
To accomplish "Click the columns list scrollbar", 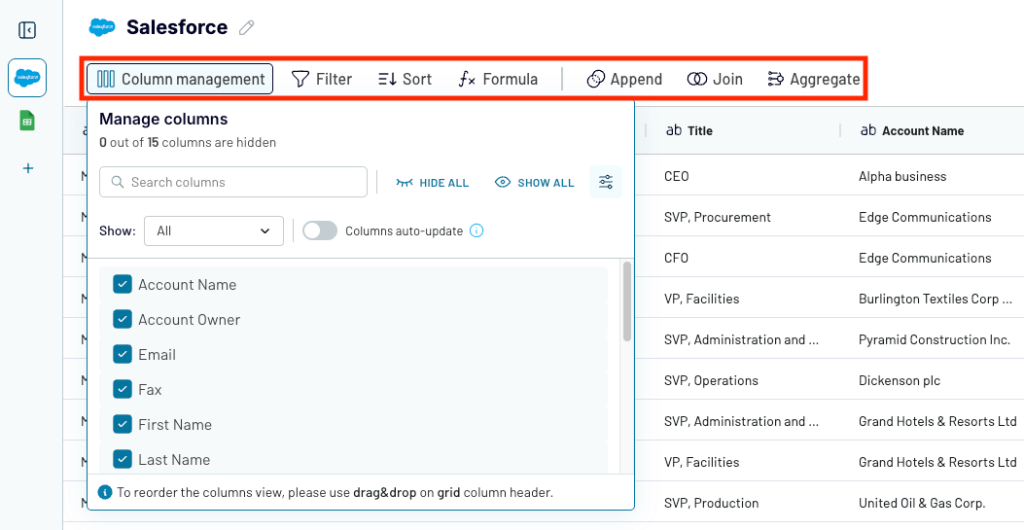I will tap(627, 301).
